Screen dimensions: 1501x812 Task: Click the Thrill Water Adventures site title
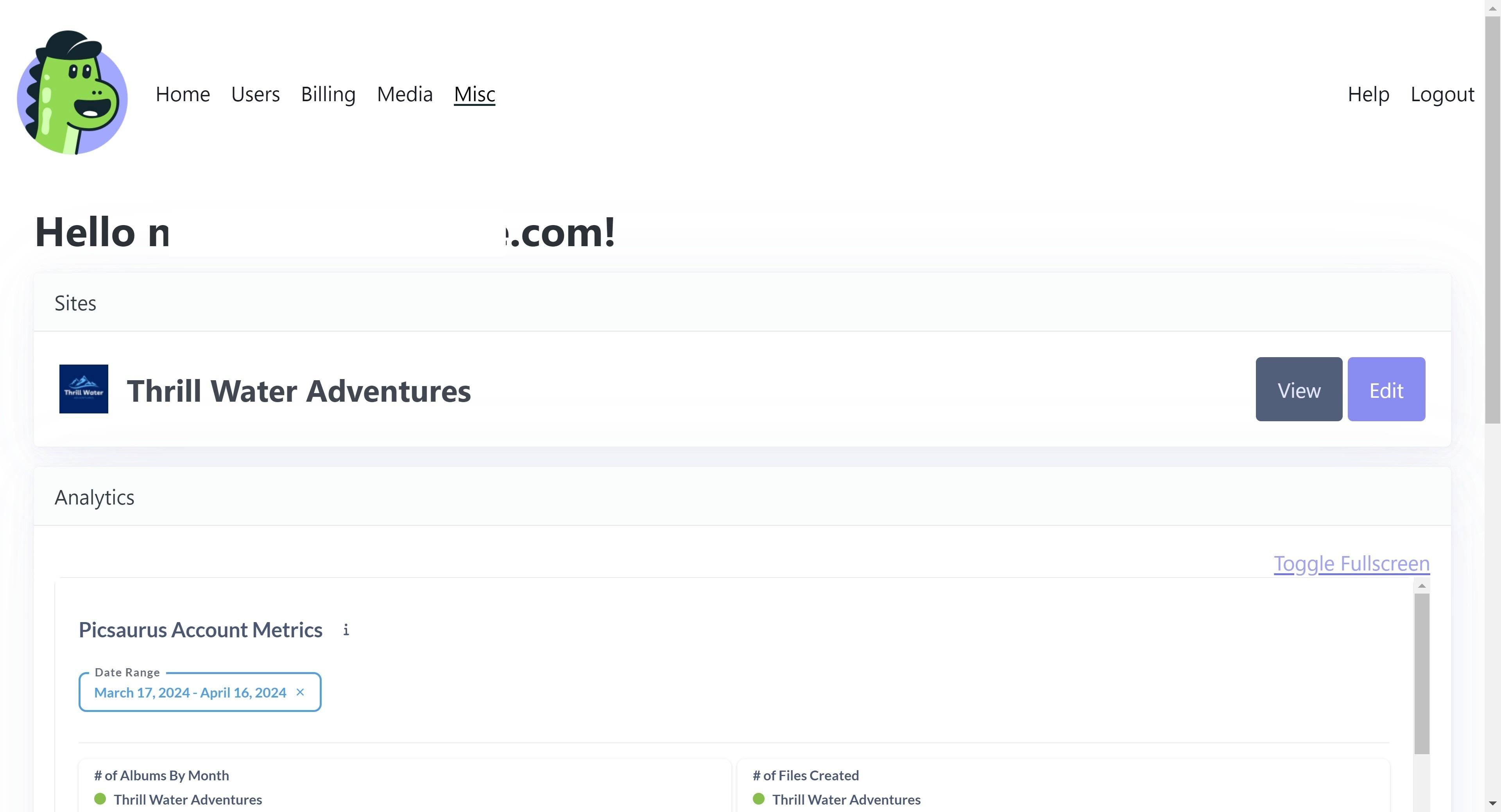click(298, 390)
